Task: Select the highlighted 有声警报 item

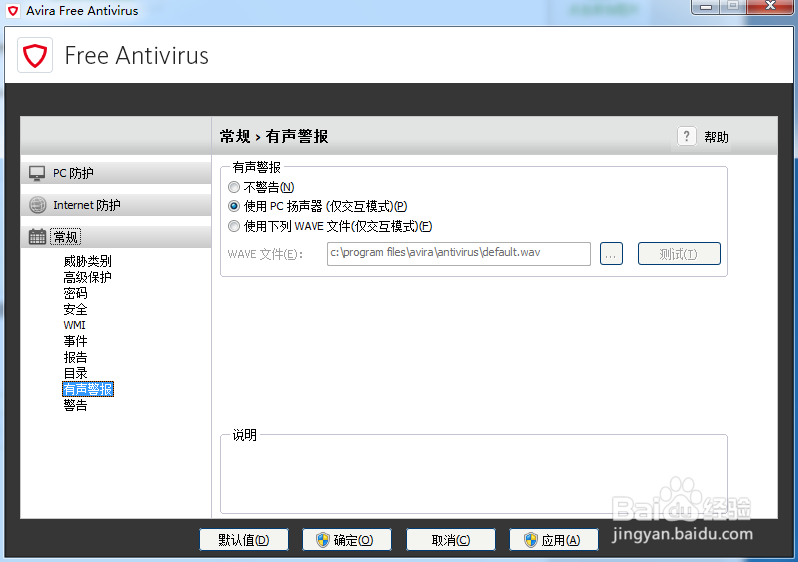Action: pyautogui.click(x=88, y=389)
